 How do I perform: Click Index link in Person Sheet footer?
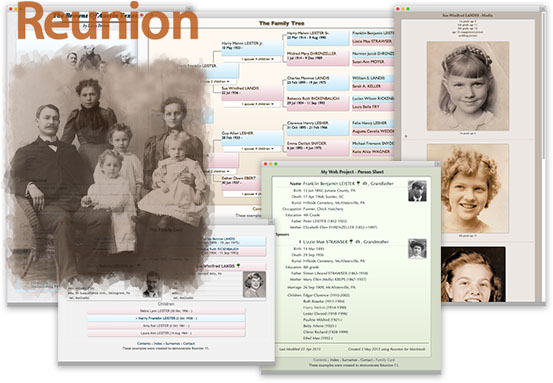pos(334,360)
